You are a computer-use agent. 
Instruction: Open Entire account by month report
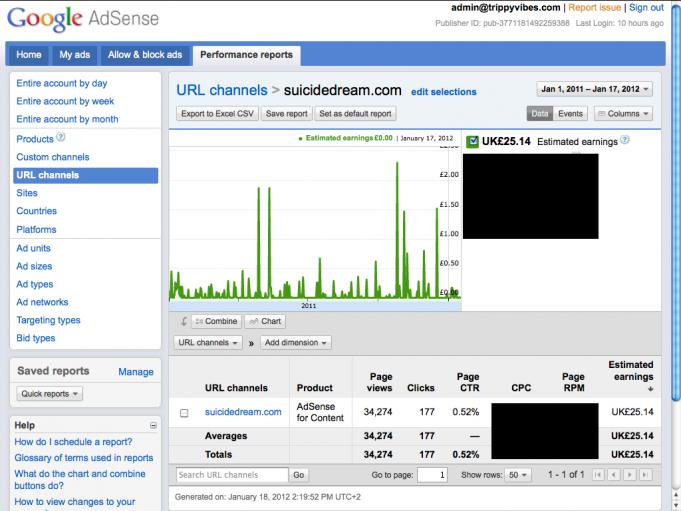[x=67, y=119]
